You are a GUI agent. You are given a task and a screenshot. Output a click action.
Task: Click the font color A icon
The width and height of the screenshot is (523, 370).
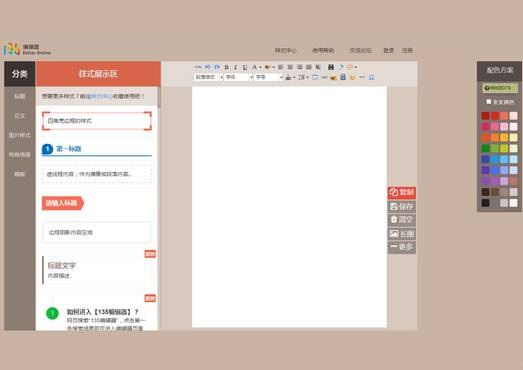click(x=254, y=67)
